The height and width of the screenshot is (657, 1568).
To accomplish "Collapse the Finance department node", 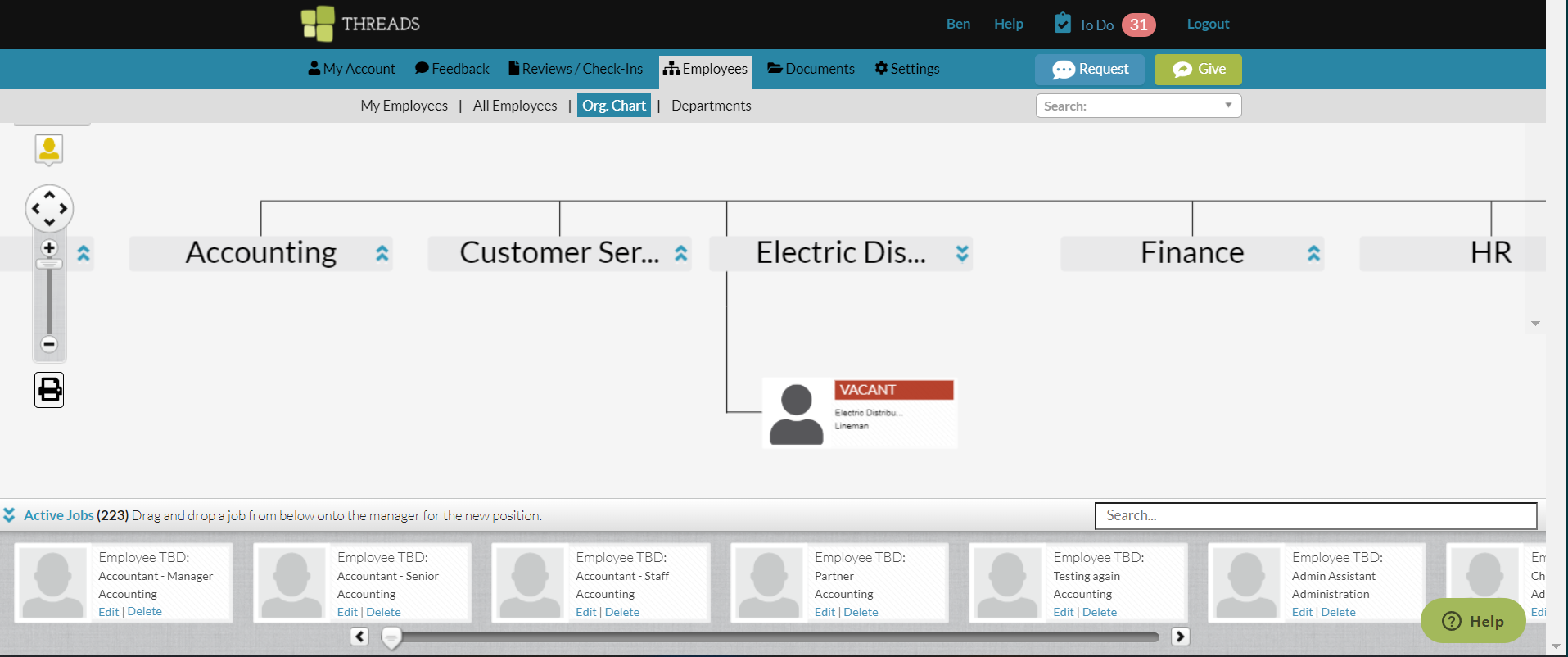I will (x=1313, y=253).
